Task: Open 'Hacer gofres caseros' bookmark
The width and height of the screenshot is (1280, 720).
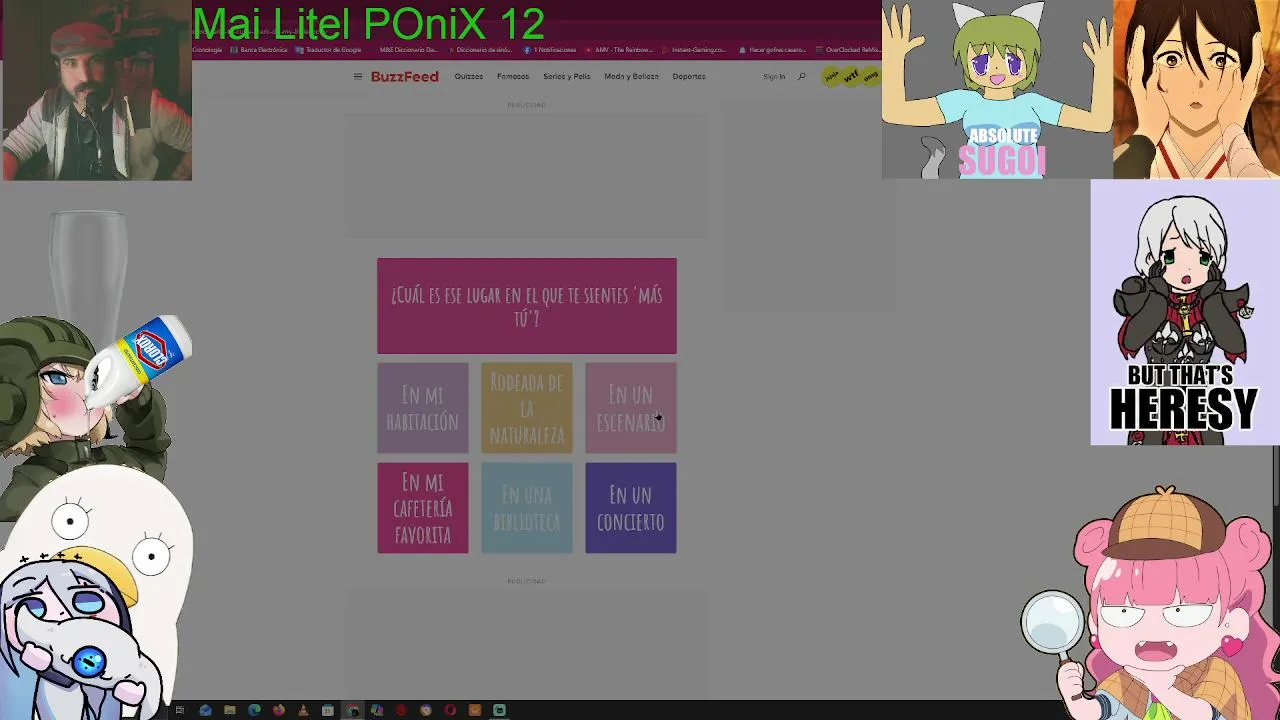Action: tap(772, 49)
